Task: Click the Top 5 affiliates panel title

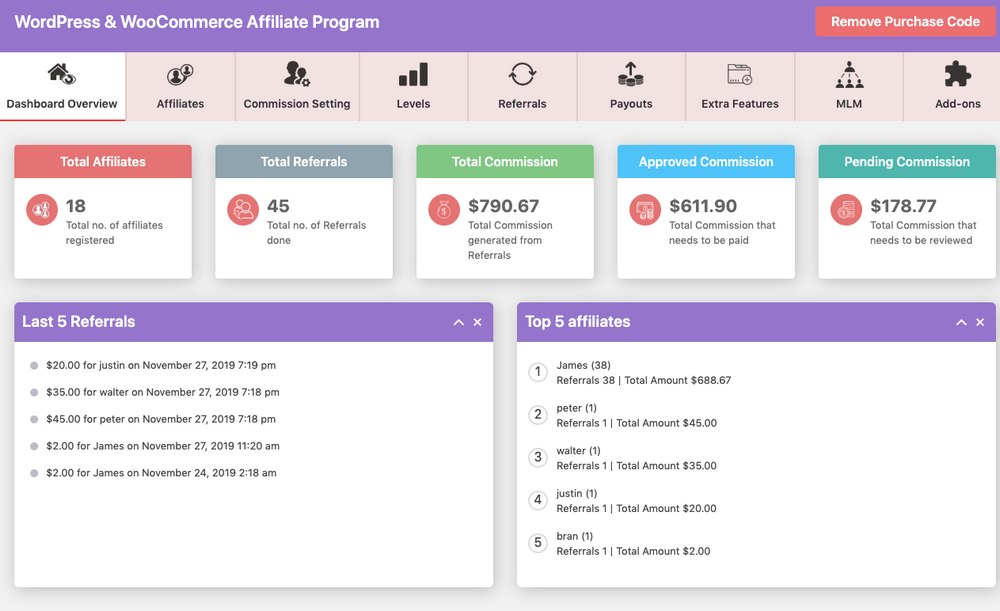Action: coord(578,321)
